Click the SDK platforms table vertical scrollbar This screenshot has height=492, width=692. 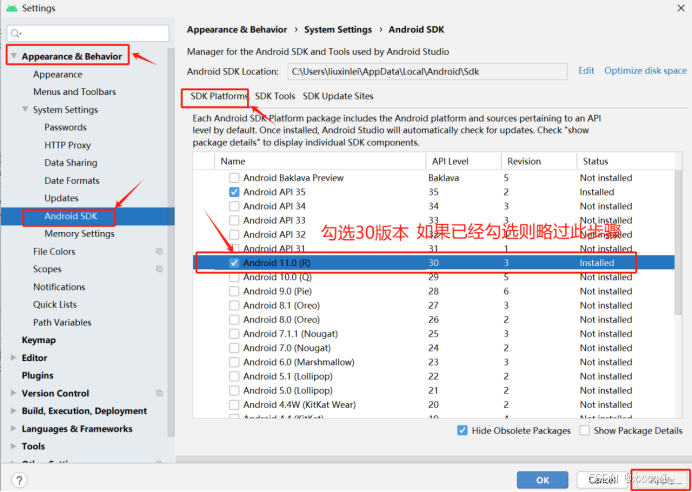tap(679, 243)
